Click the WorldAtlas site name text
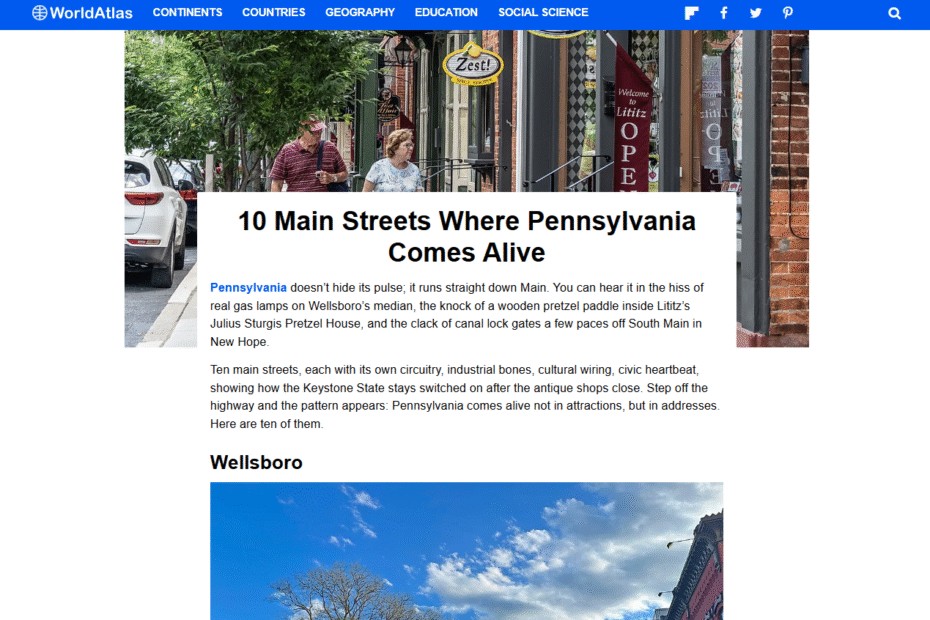 tap(91, 13)
